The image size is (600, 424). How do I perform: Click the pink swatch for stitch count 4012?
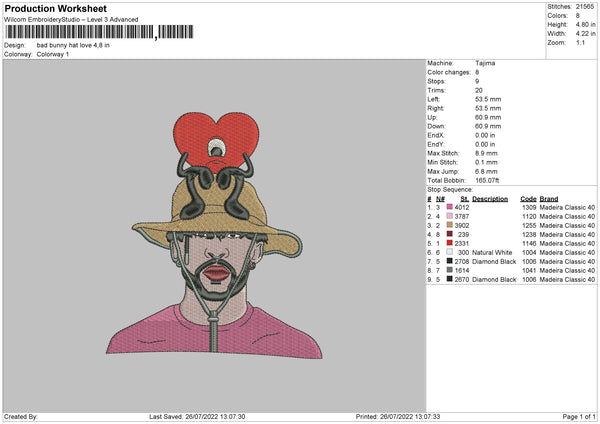[x=449, y=207]
